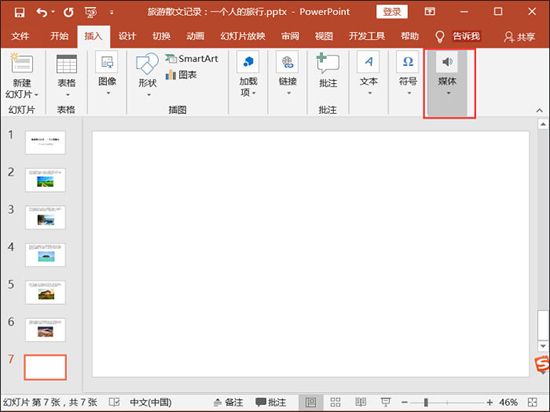Click the vertical scrollbar down arrow

[x=543, y=346]
